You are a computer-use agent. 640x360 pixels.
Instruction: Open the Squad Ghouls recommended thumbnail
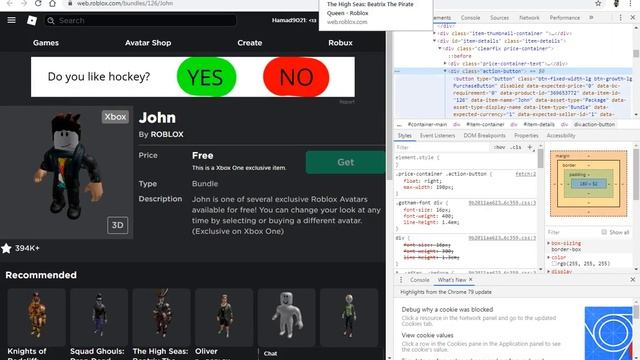coord(99,317)
